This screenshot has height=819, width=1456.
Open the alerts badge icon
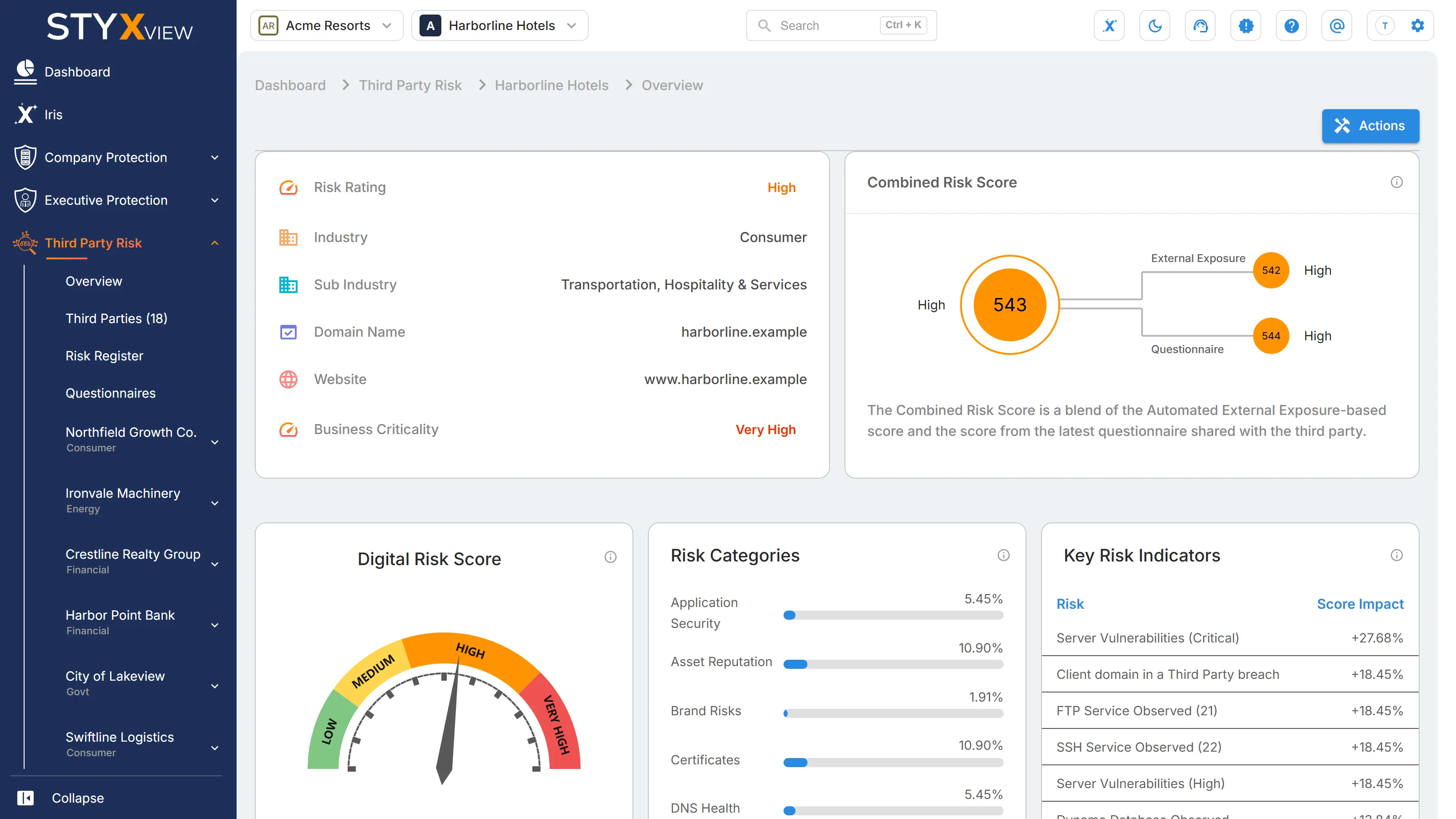pos(1246,25)
